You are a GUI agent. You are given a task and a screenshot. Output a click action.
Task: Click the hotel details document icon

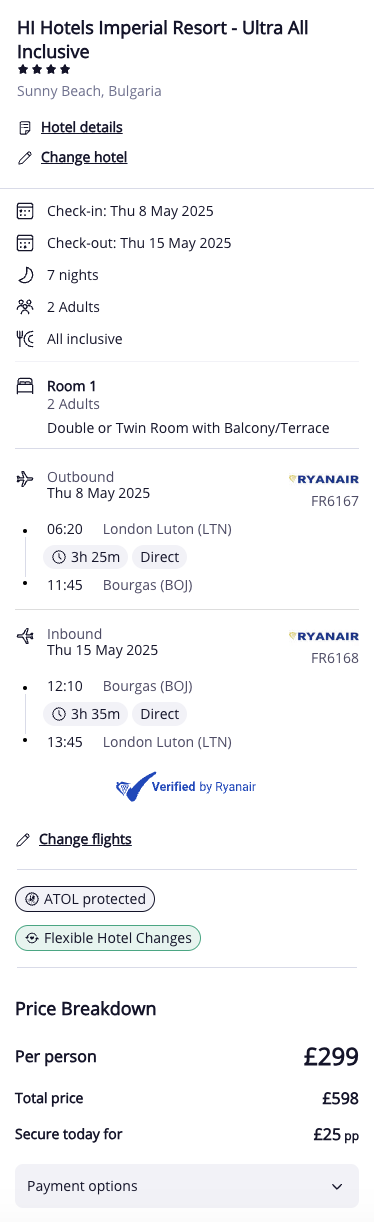[25, 128]
